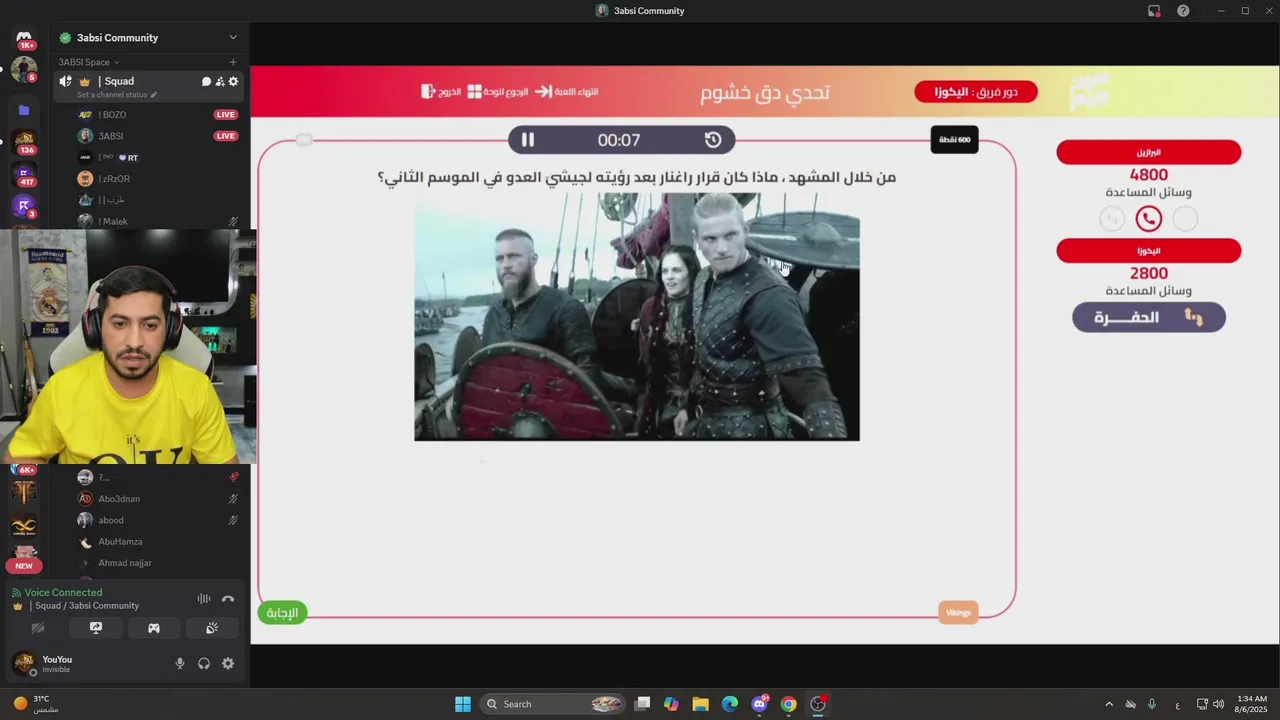Toggle Discord headphones deafen
Screen dimensions: 1280x720
tap(204, 663)
